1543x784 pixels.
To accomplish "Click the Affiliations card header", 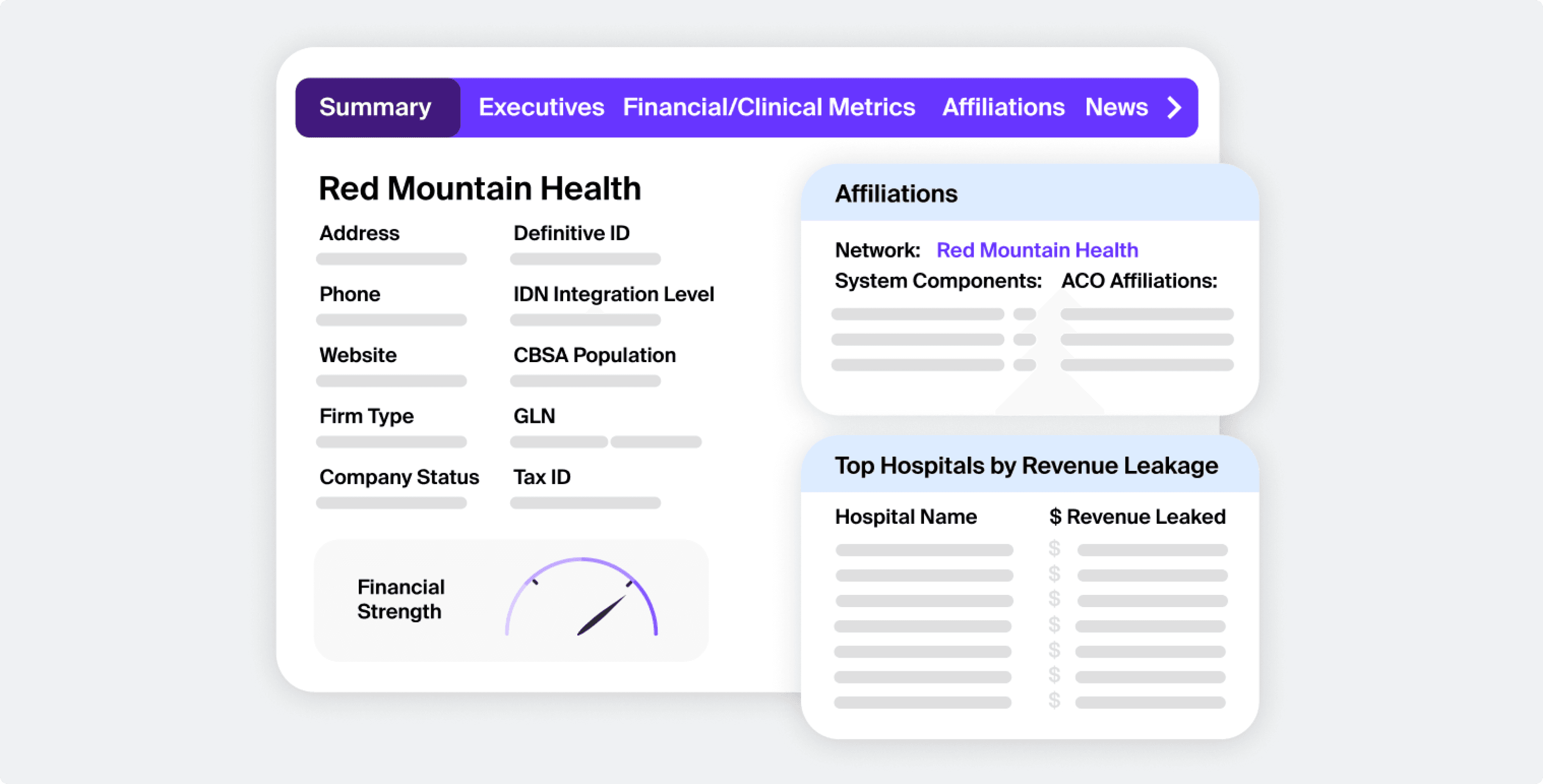I will (x=1030, y=193).
